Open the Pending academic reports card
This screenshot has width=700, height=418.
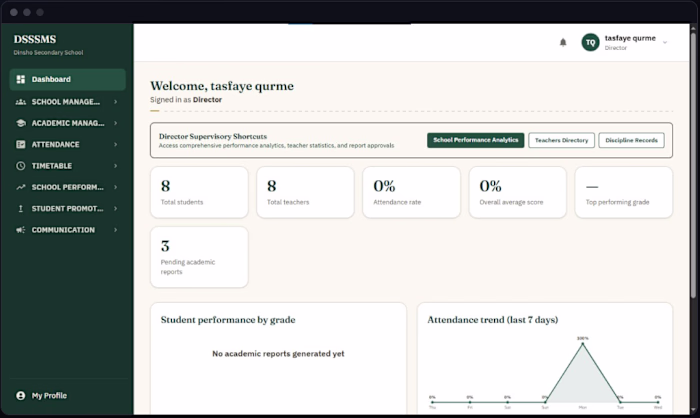[x=199, y=257]
